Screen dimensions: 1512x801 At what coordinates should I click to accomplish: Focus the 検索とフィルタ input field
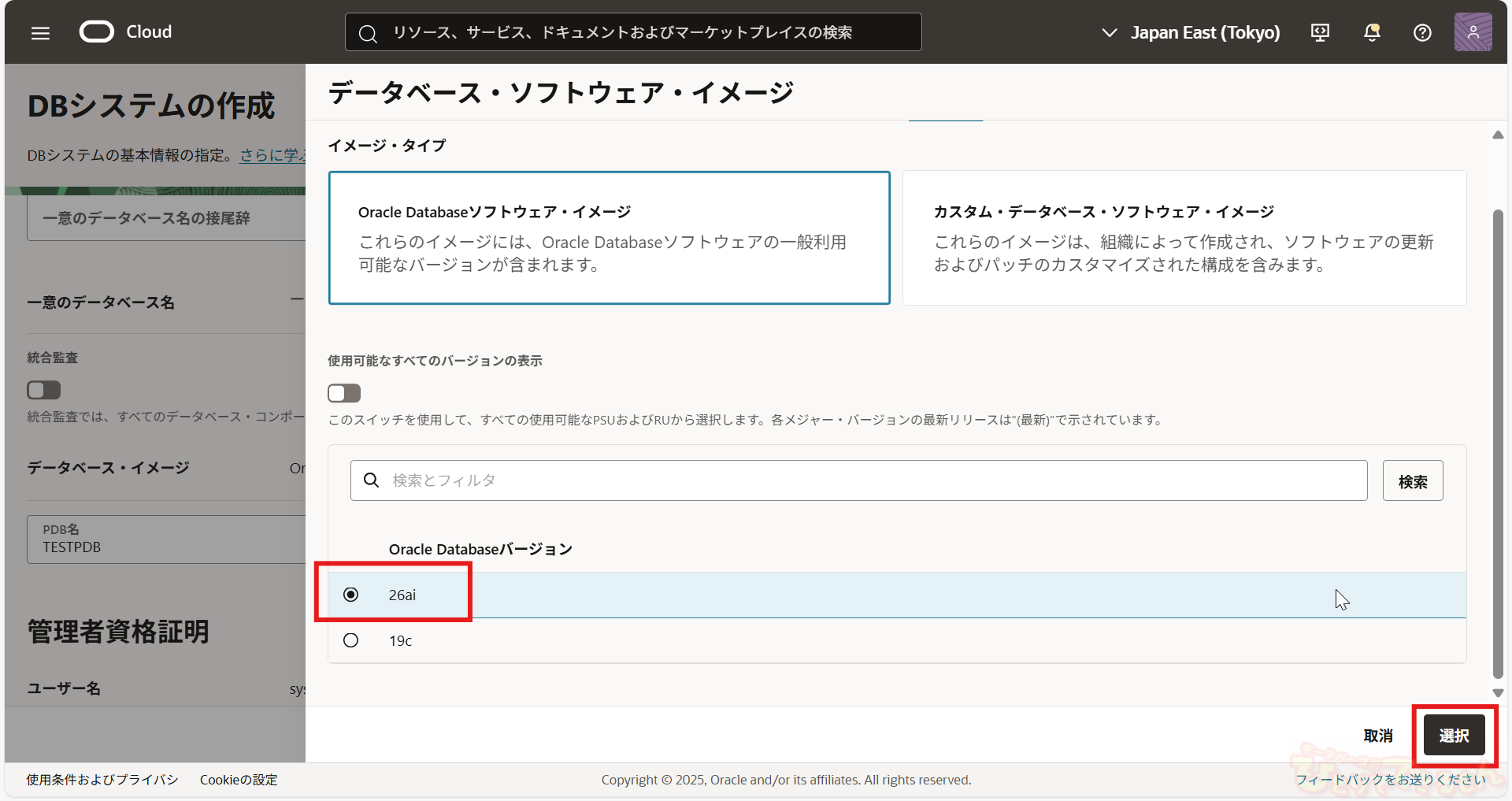(x=866, y=480)
